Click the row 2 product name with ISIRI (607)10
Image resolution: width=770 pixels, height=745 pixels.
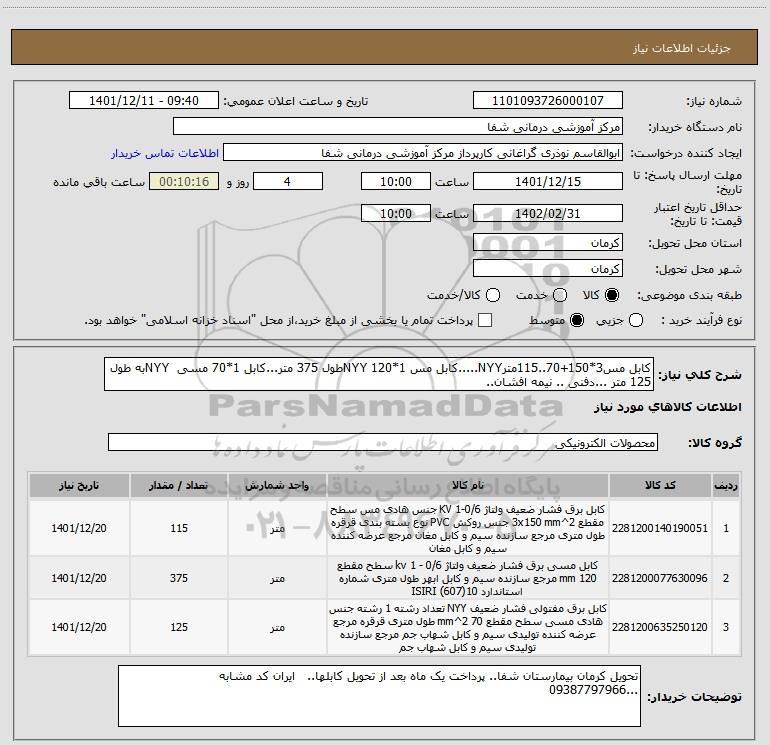468,578
